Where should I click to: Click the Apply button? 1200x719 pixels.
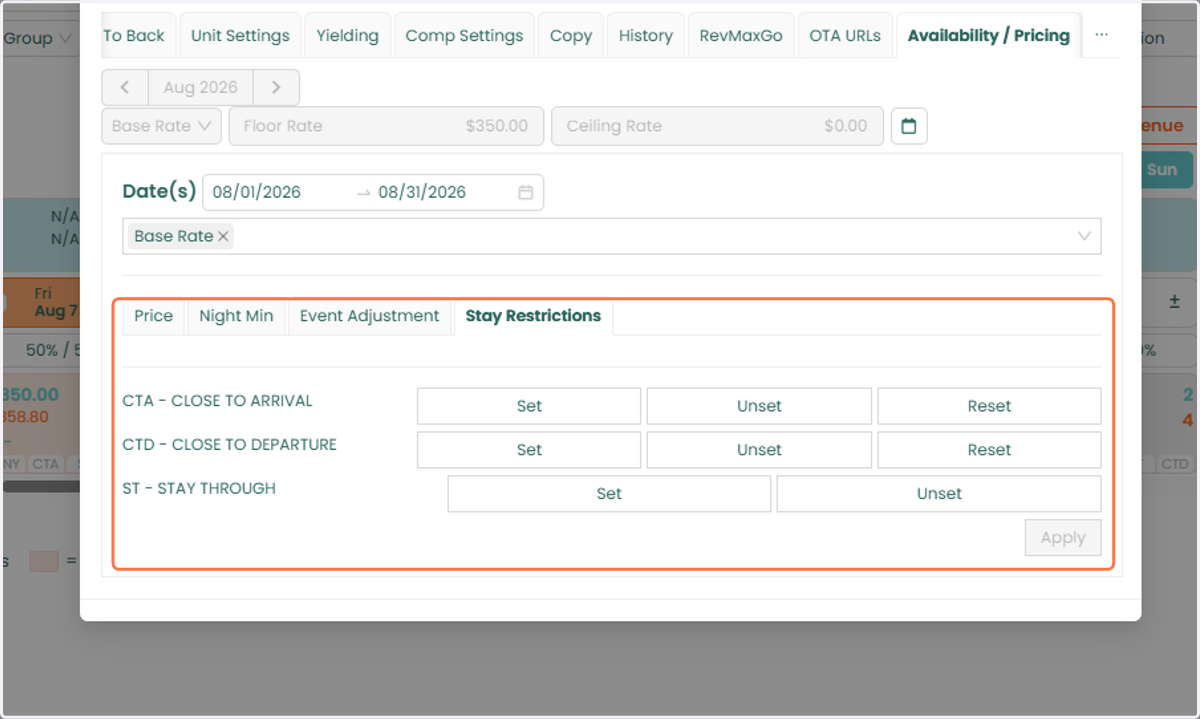click(1063, 538)
